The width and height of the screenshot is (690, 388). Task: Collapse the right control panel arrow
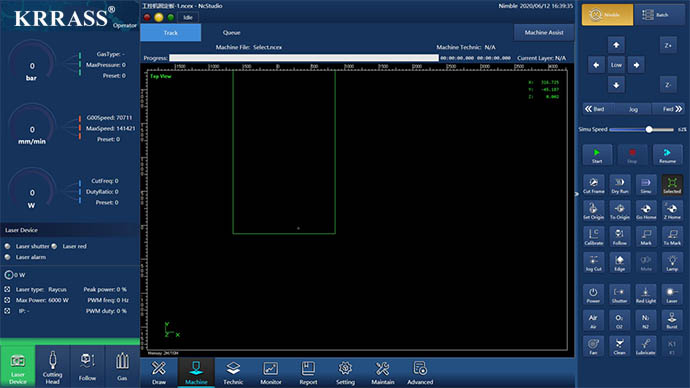click(576, 194)
